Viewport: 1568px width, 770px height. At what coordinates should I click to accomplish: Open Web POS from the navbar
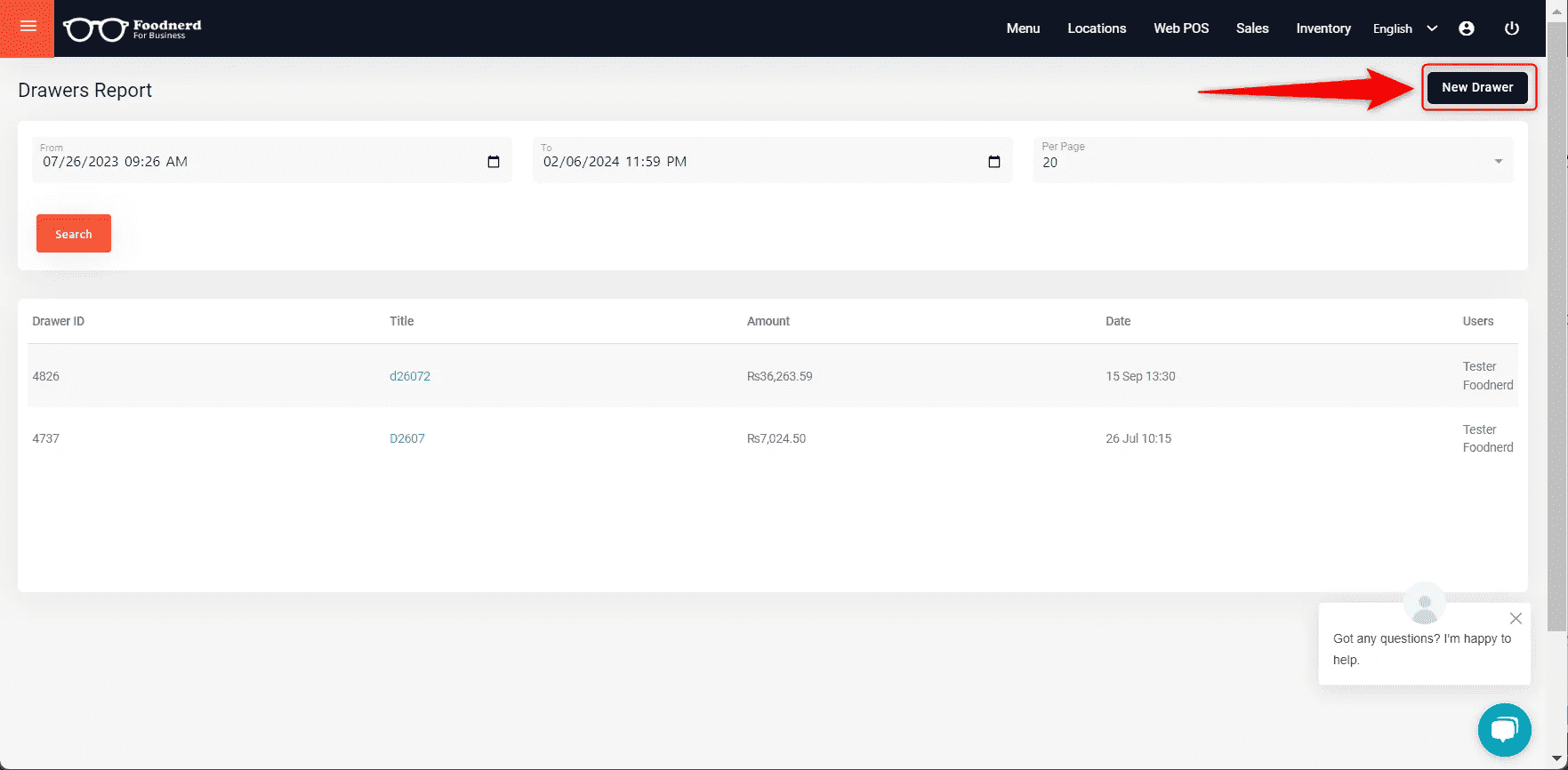coord(1181,28)
